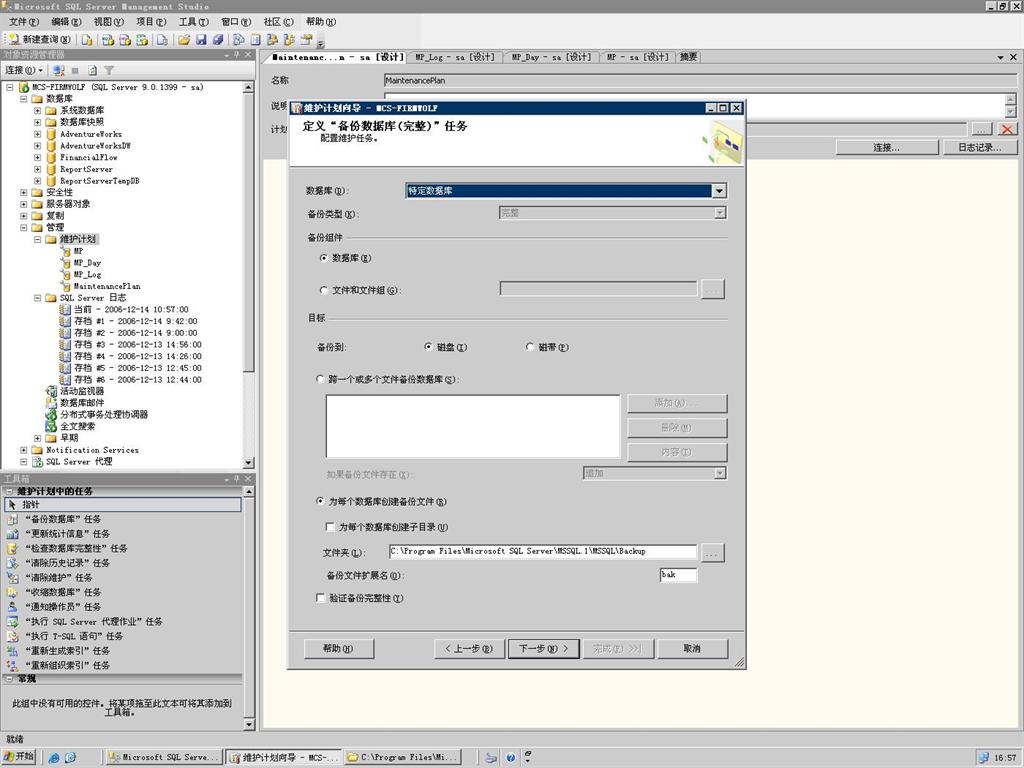Select the 数据库(E) backup component radio button
The height and width of the screenshot is (768, 1024).
pos(323,258)
